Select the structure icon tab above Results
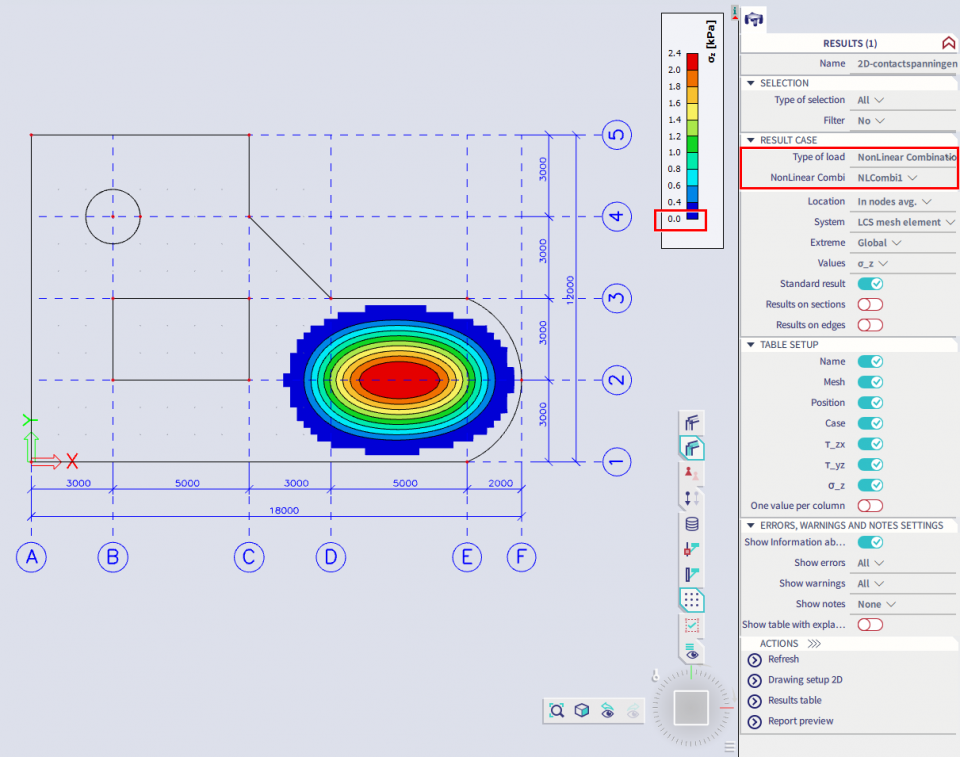 [x=755, y=18]
